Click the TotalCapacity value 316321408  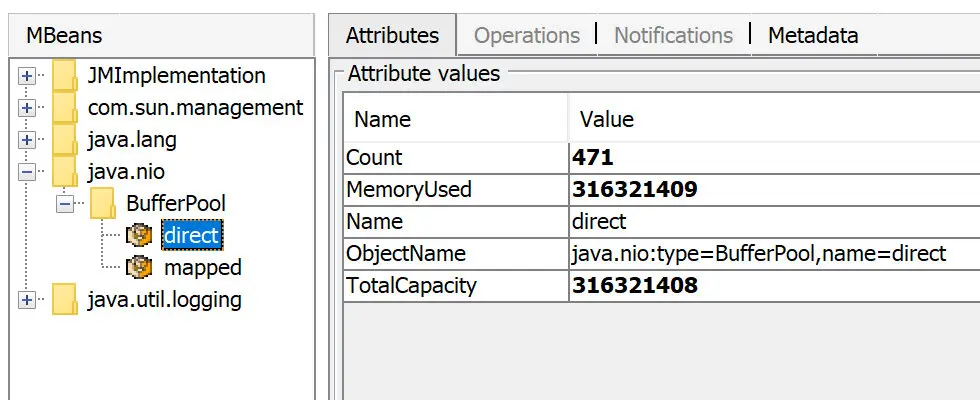[x=774, y=285]
